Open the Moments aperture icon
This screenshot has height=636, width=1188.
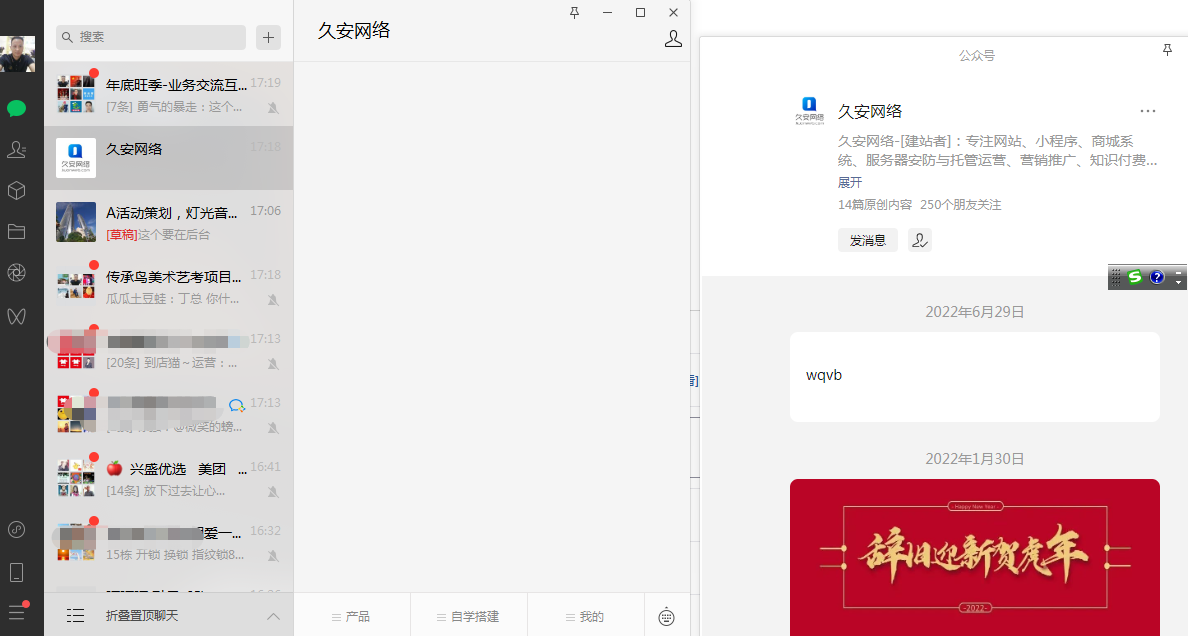point(17,272)
